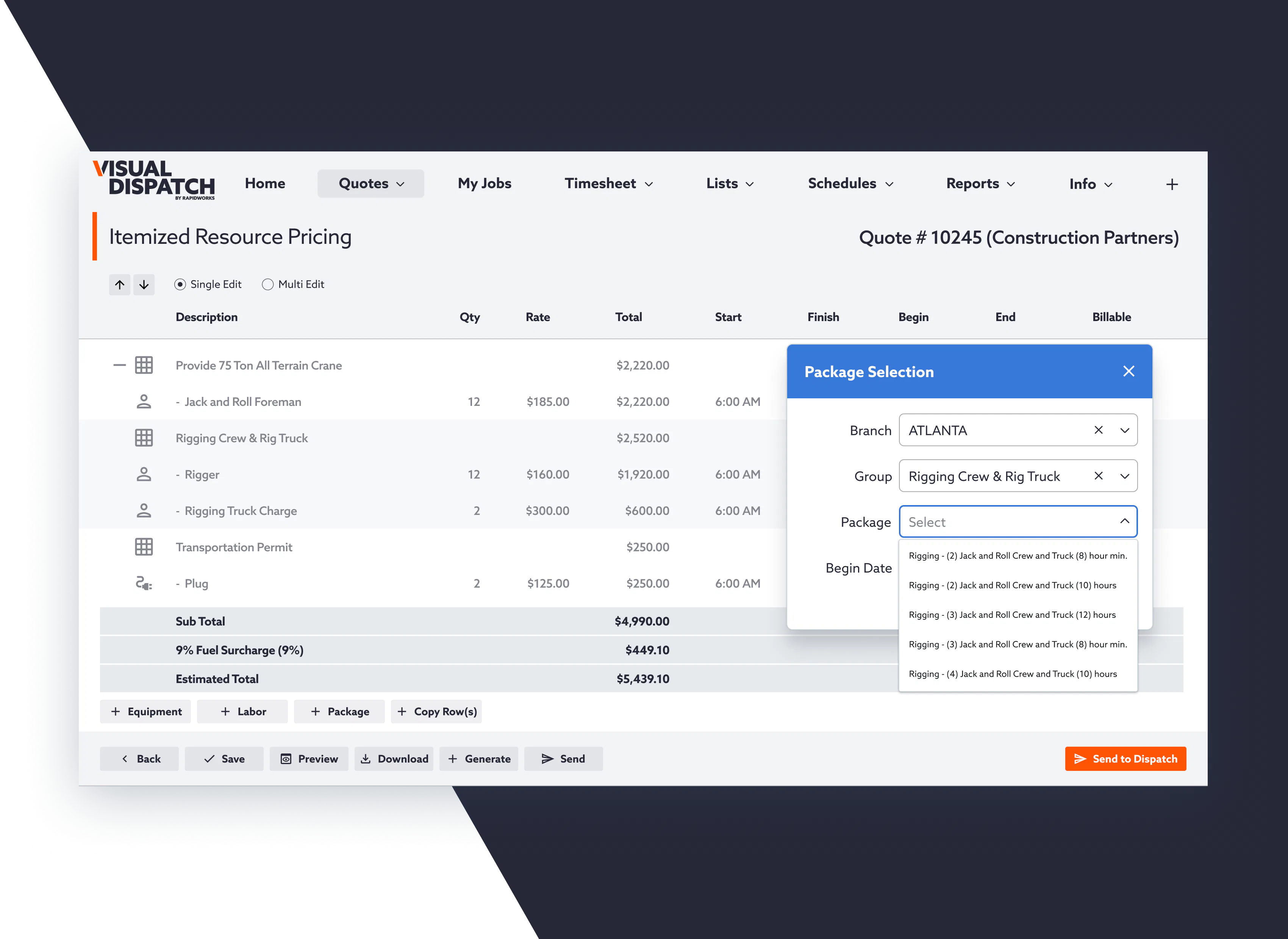This screenshot has height=939, width=1288.
Task: Click person icon for Jack and Roll Foreman
Action: click(144, 401)
